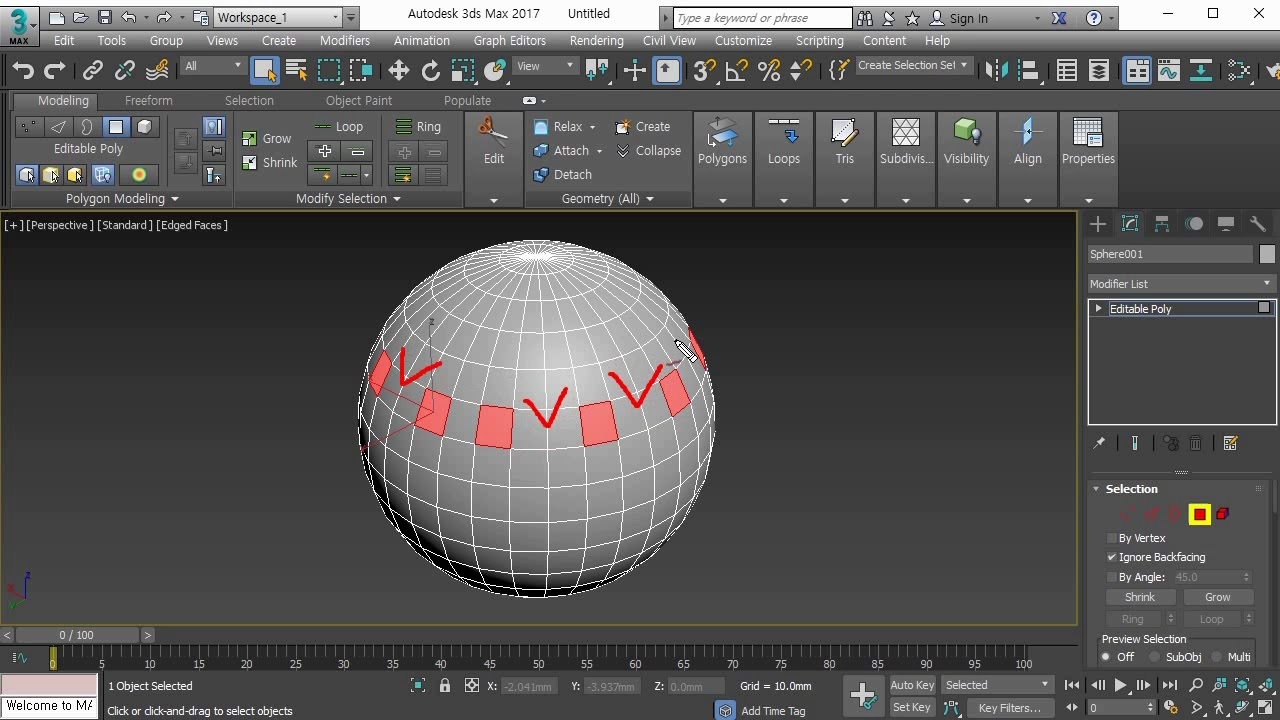Viewport: 1280px width, 720px height.
Task: Choose the Select Object arrow tool
Action: coord(264,70)
